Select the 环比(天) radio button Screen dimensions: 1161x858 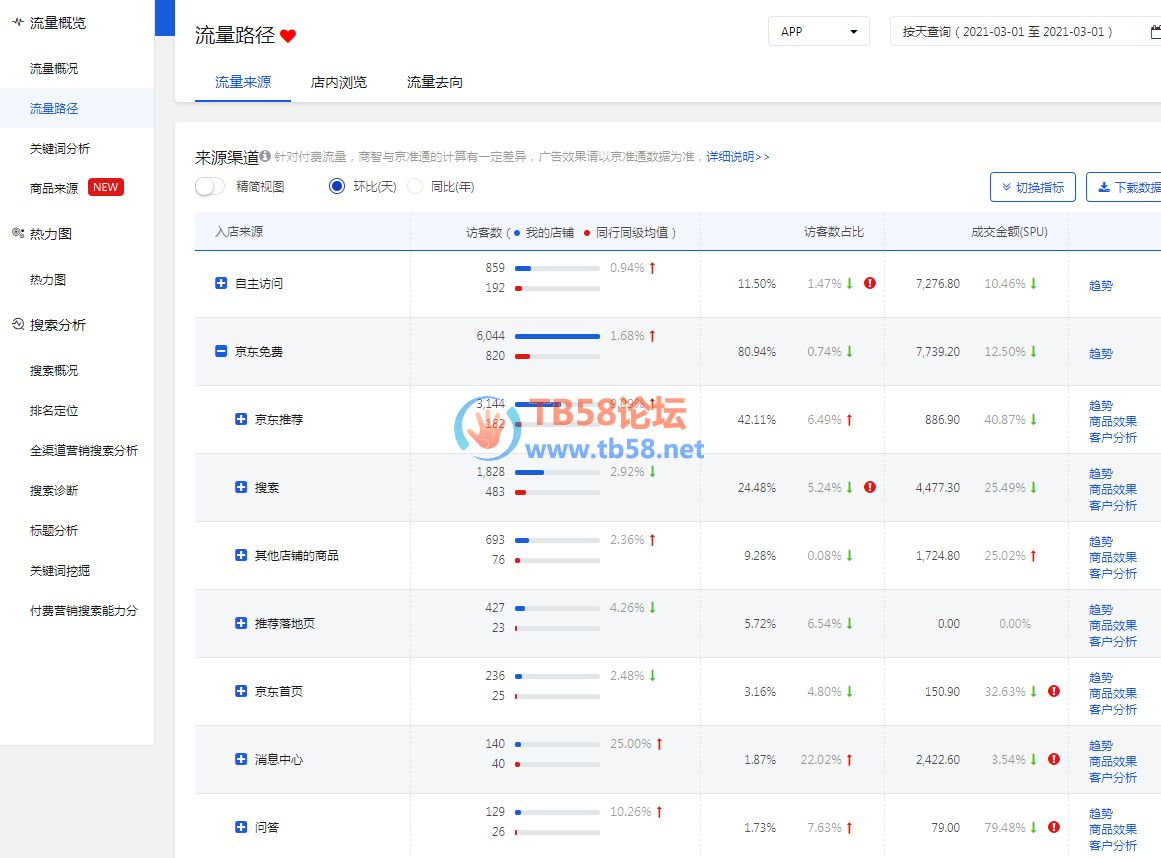(x=336, y=186)
